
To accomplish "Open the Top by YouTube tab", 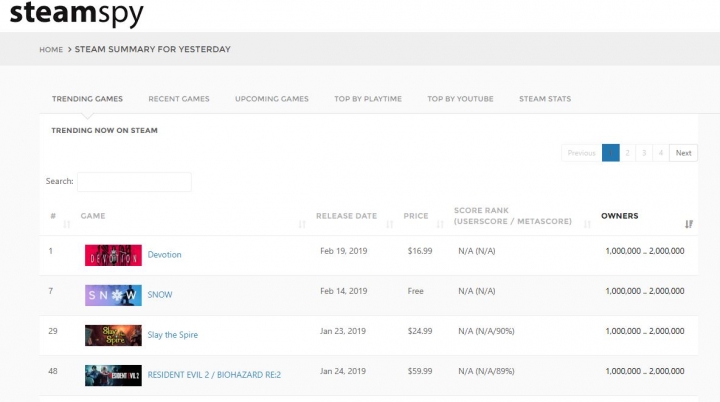I will click(x=460, y=99).
